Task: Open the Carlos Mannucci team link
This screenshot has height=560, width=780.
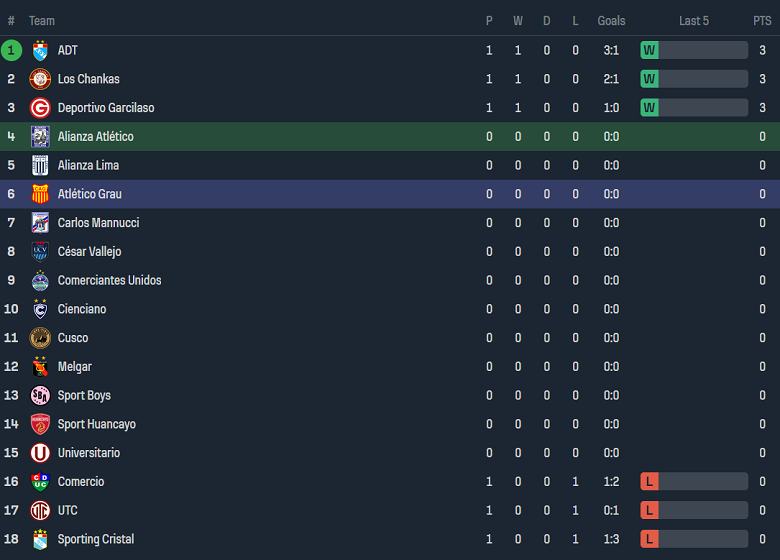Action: click(x=98, y=223)
